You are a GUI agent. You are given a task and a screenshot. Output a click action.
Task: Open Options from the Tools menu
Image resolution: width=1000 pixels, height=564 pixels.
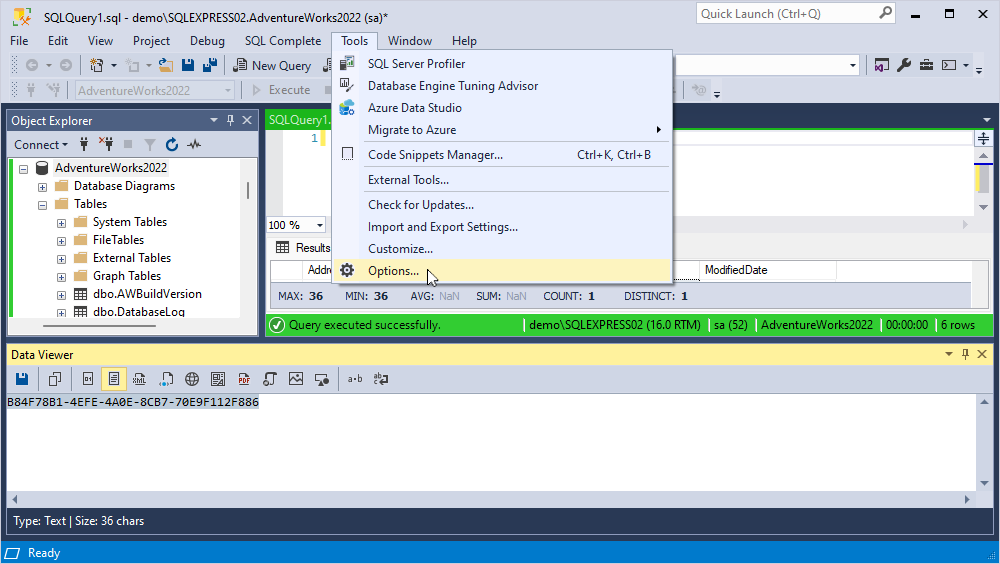502,271
